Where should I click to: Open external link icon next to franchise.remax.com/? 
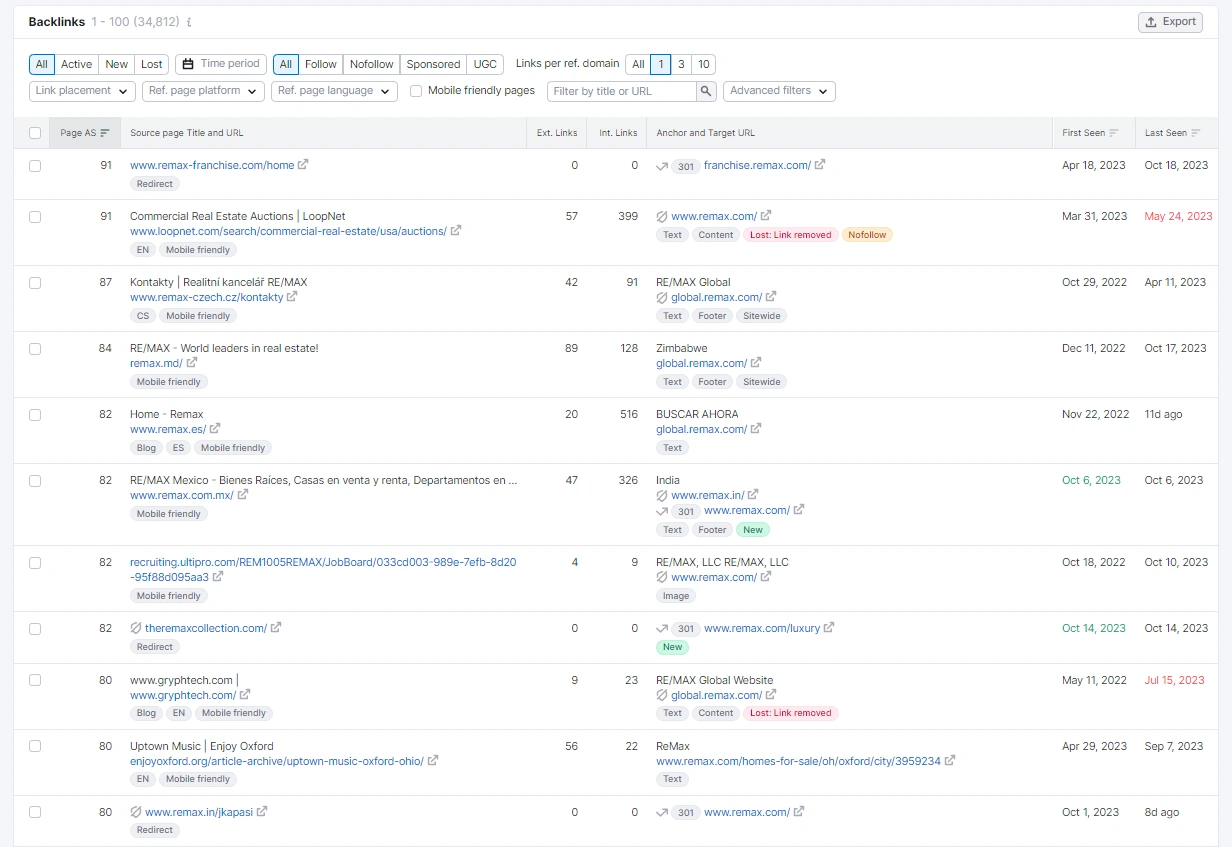click(820, 165)
